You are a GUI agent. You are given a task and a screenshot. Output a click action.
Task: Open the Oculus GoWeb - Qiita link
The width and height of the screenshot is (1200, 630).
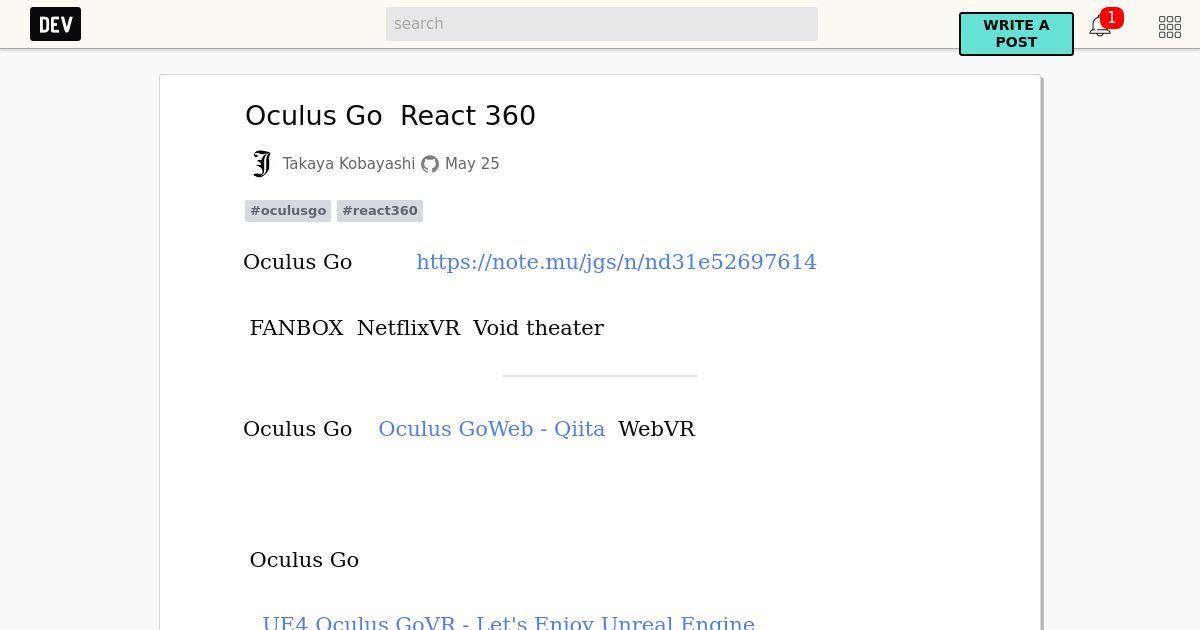pos(492,429)
